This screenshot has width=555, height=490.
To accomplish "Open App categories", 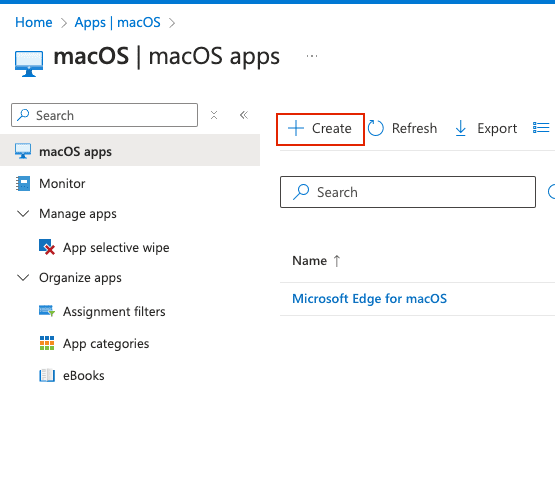I will 106,344.
